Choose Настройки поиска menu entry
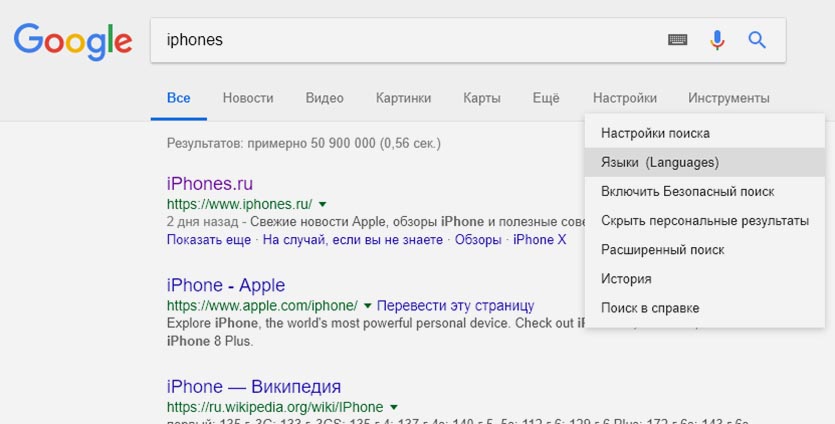Screen dimensions: 835x424 pyautogui.click(x=705, y=133)
